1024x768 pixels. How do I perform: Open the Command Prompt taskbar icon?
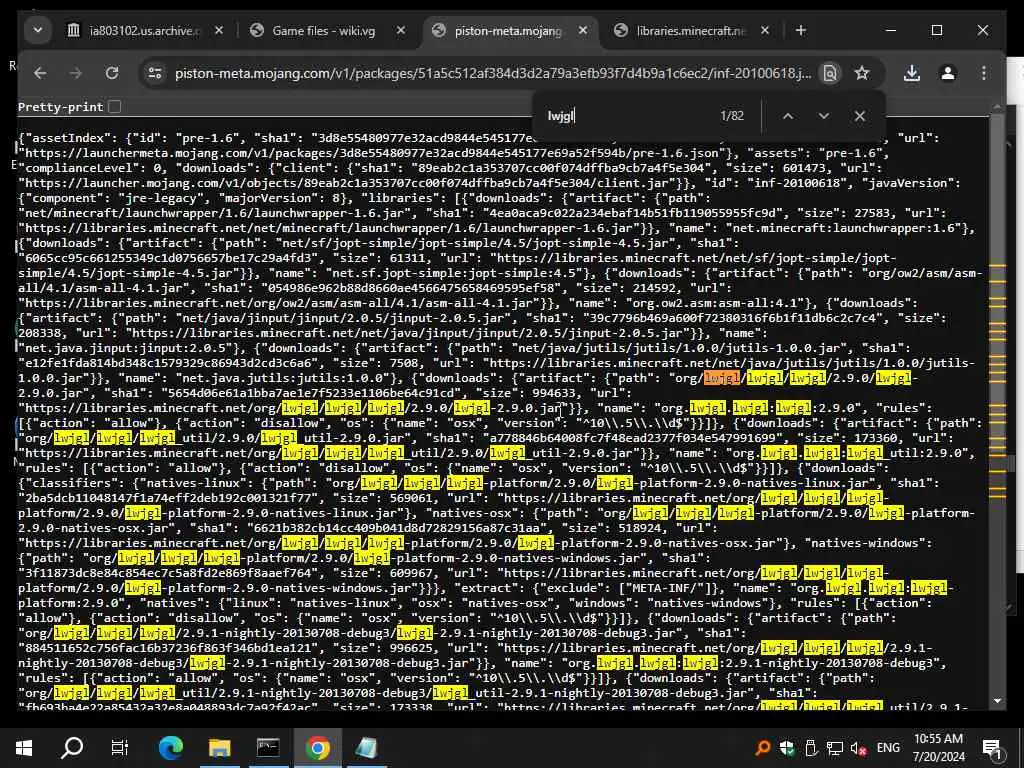tap(268, 748)
